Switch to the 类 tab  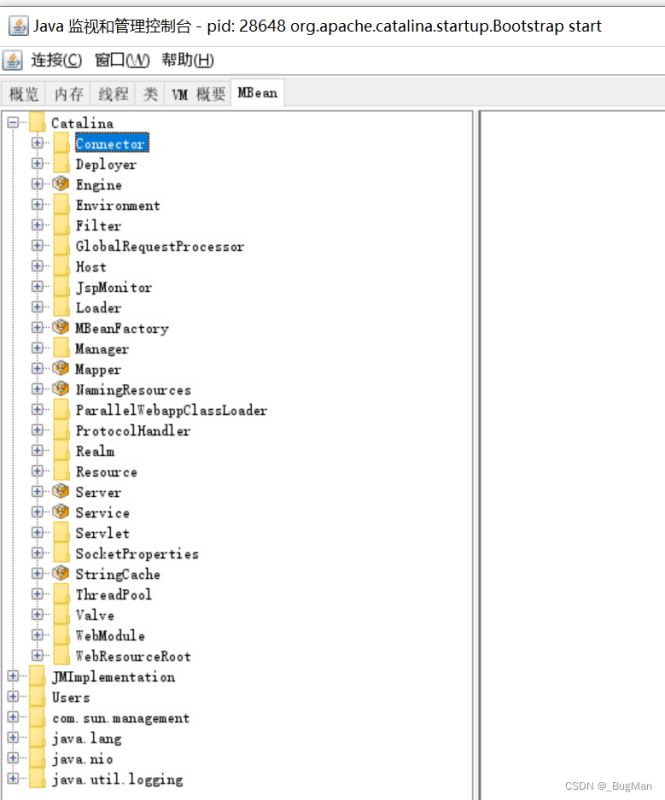click(x=150, y=94)
